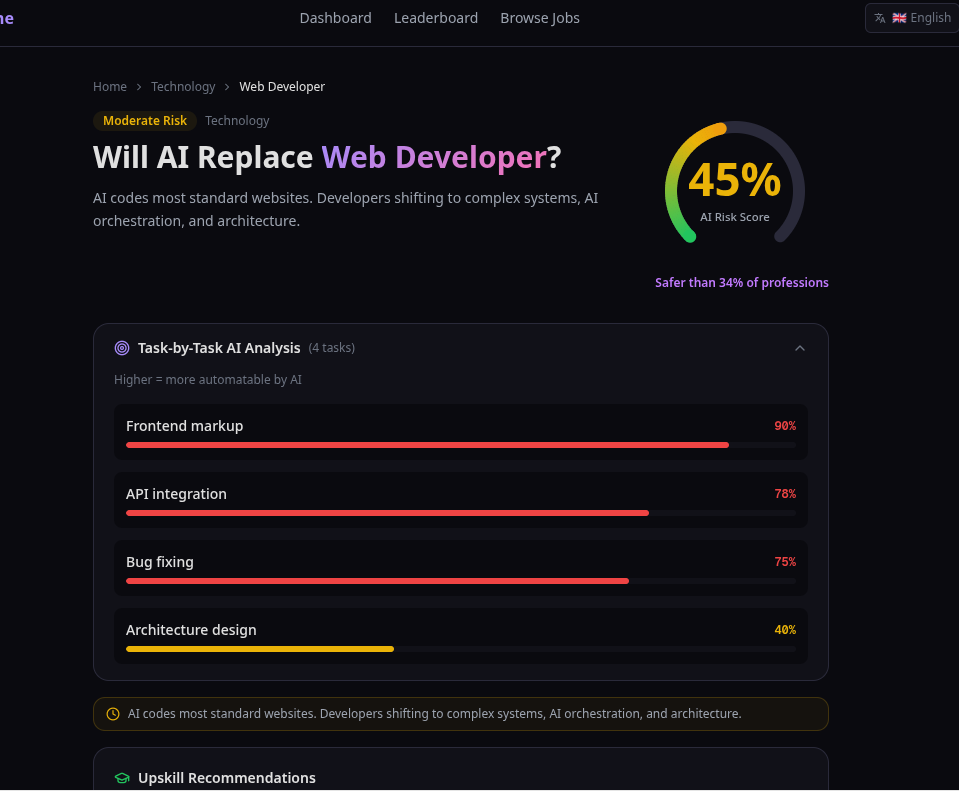The image size is (959, 791).
Task: Open the Safer than 34% of professions link
Action: pyautogui.click(x=742, y=282)
